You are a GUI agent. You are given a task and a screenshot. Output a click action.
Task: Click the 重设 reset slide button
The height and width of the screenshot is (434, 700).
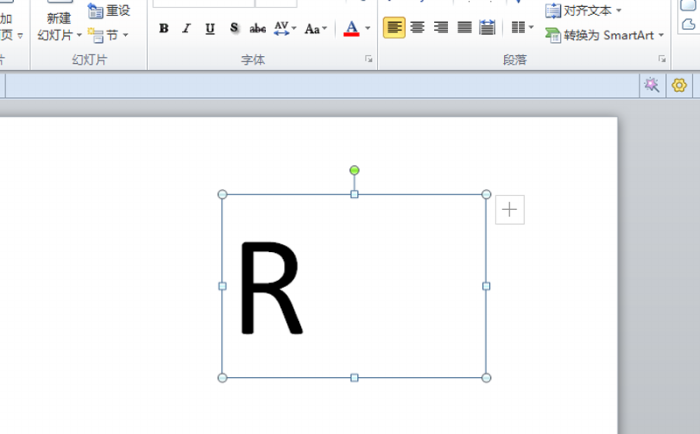[109, 11]
